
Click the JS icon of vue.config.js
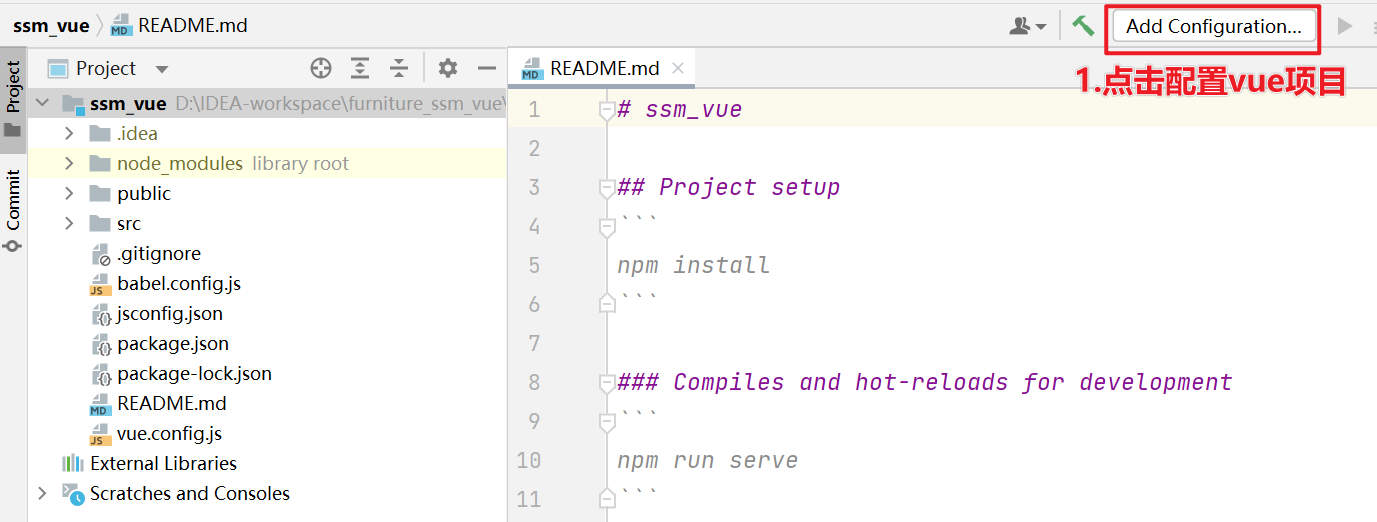point(100,434)
